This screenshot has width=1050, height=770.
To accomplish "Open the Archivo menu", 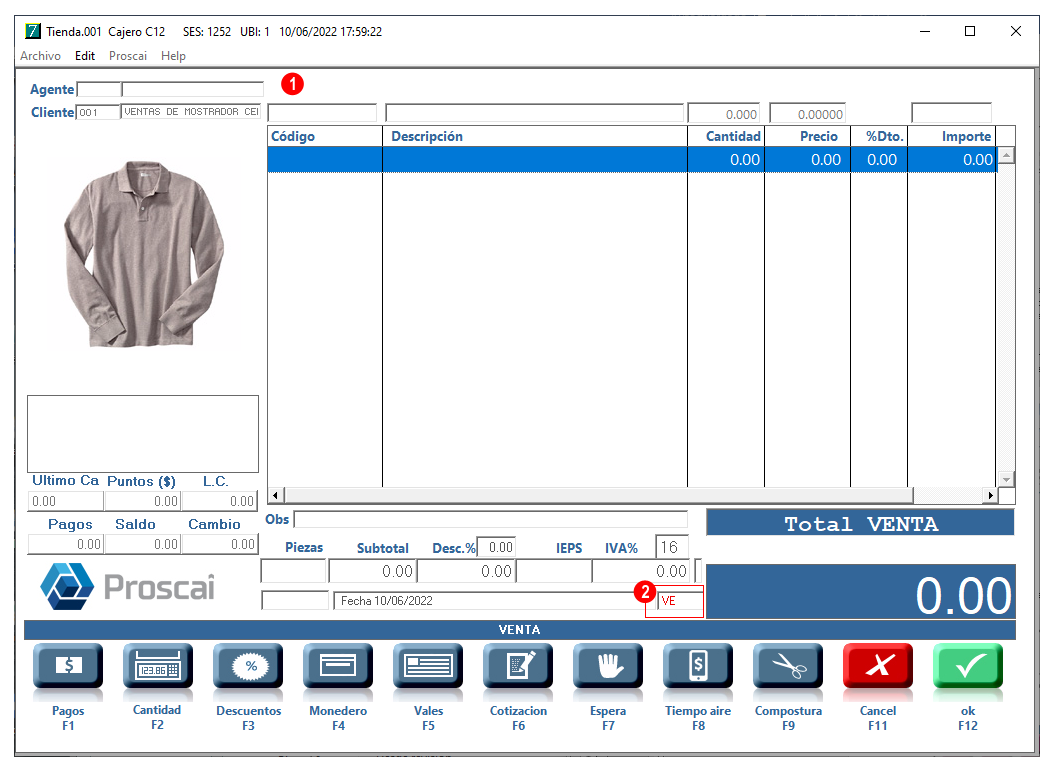I will [40, 56].
